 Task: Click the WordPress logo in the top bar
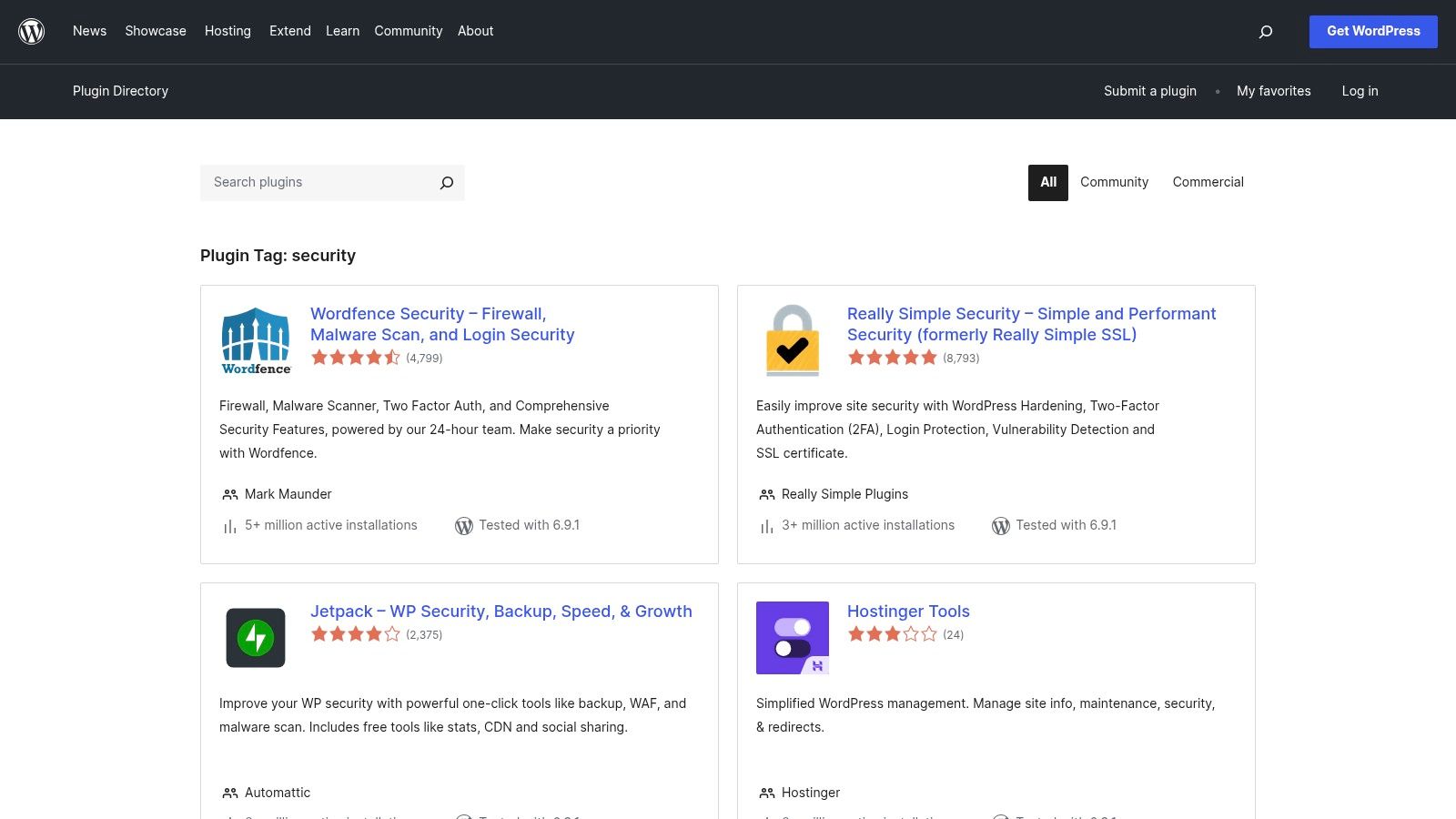click(31, 31)
